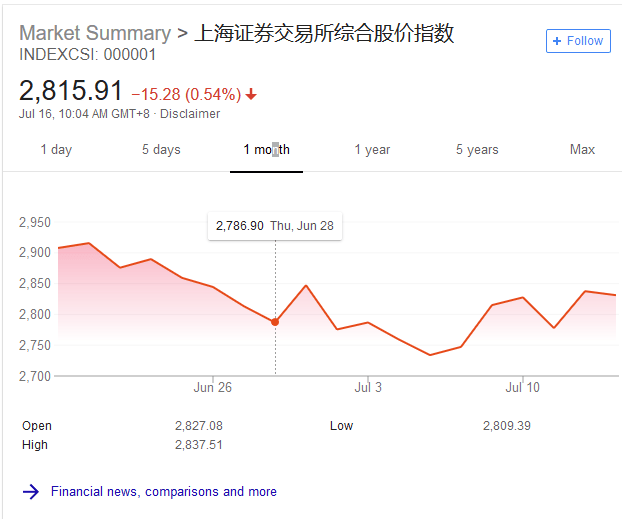Open Financial news, comparisons and more
Screen dimensions: 622x519
[x=164, y=492]
